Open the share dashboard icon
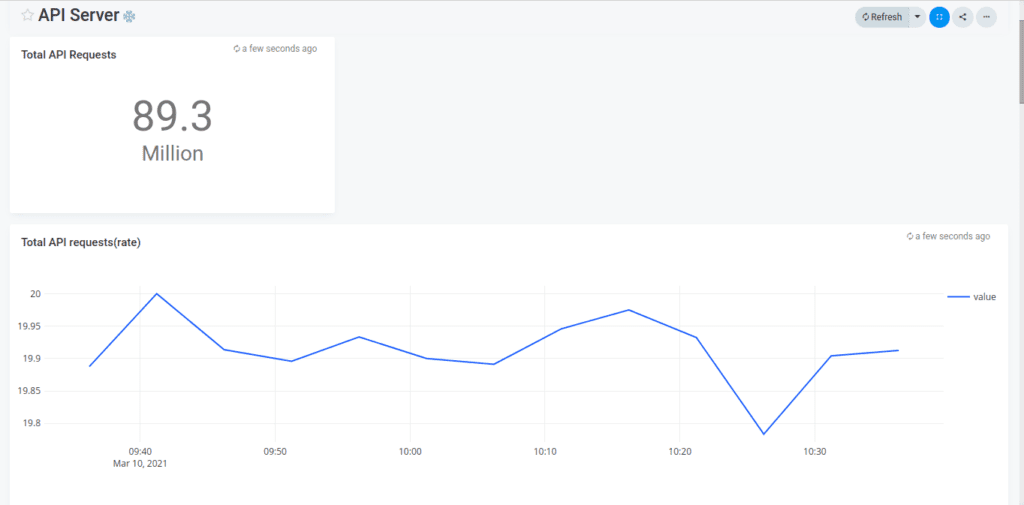 click(963, 17)
